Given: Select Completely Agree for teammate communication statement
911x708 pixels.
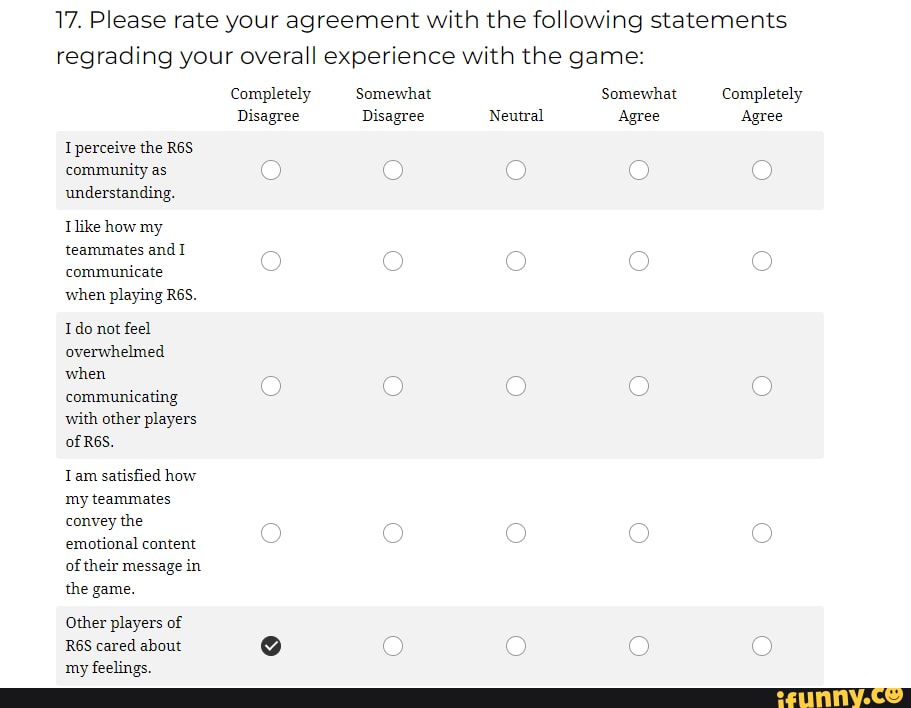Looking at the screenshot, I should click(x=762, y=261).
